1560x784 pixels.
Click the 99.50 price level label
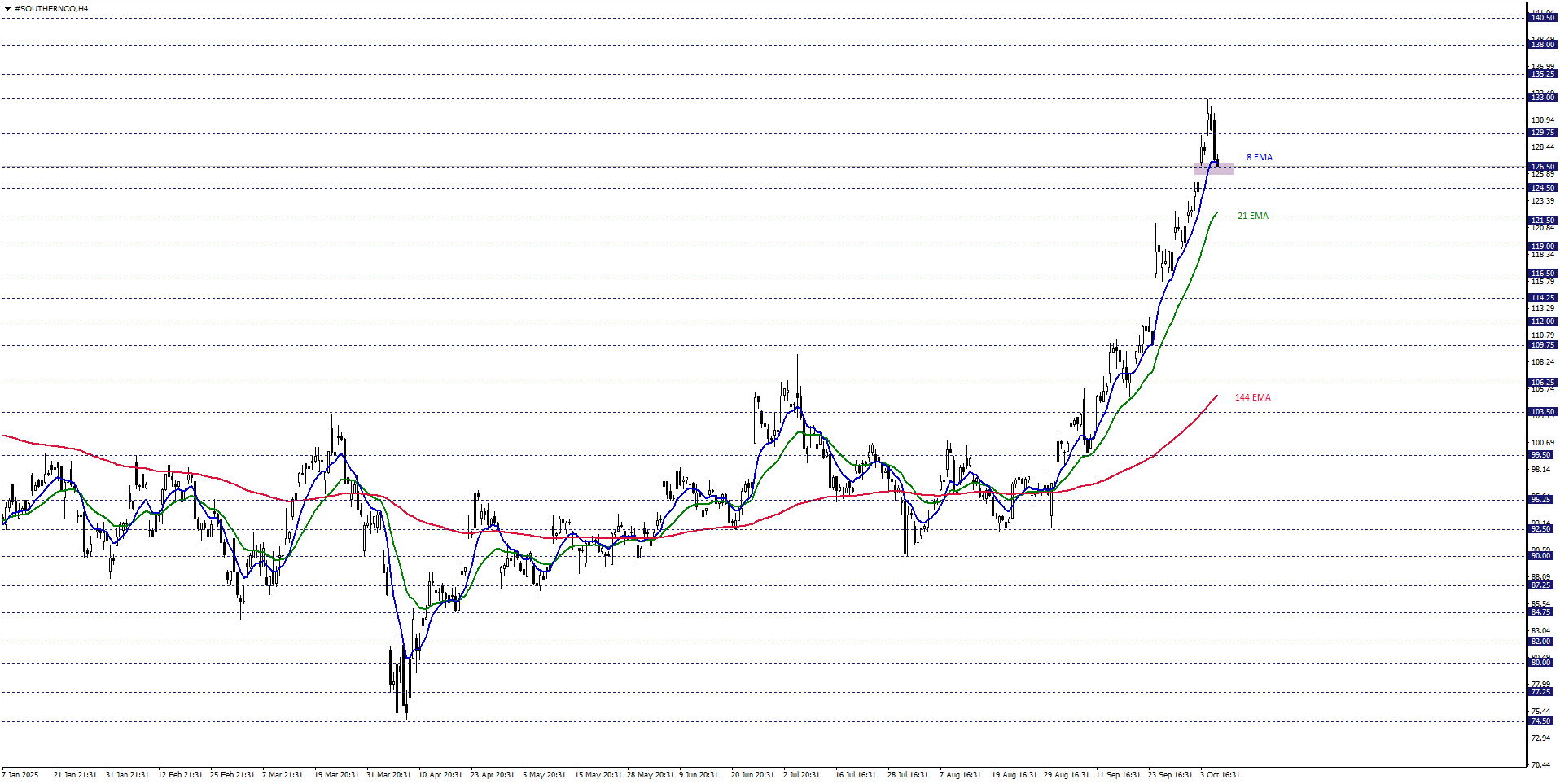(x=1540, y=455)
